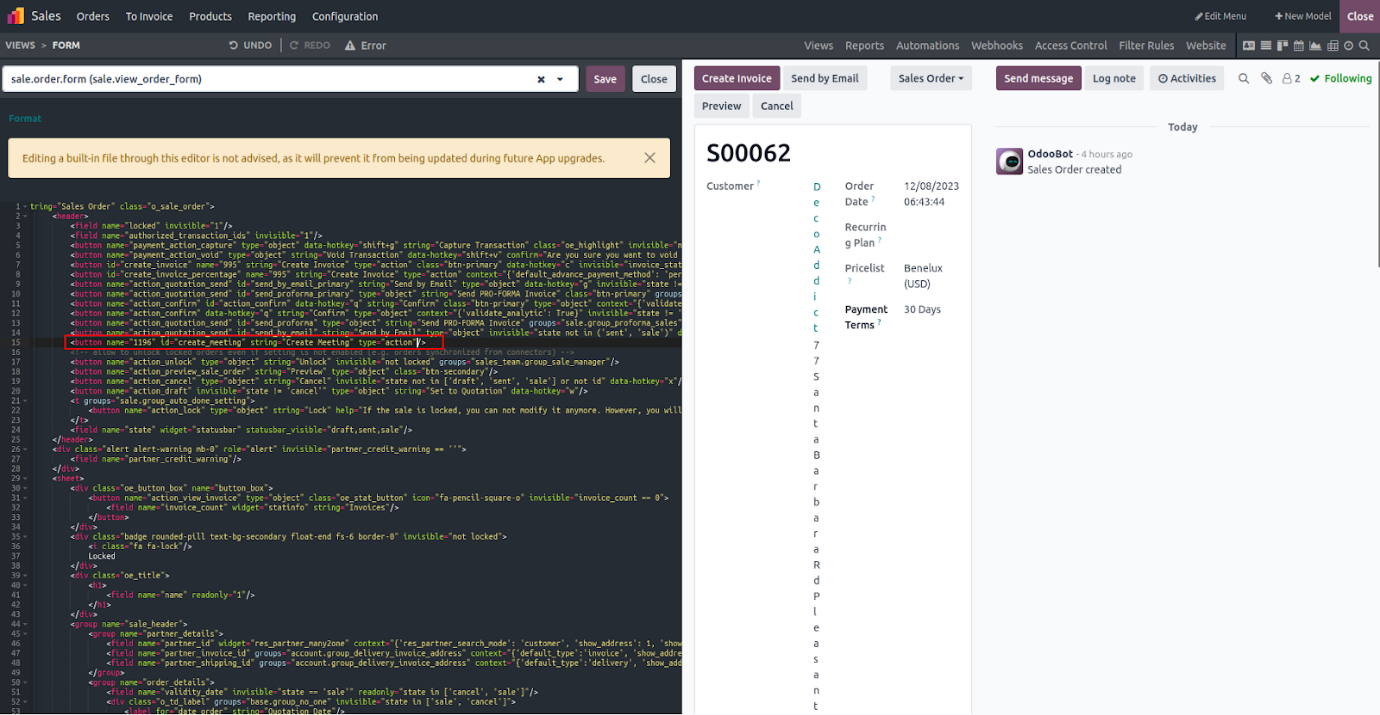Screen dimensions: 1380x715
Task: Select the Kanban view icon
Action: 1282,46
